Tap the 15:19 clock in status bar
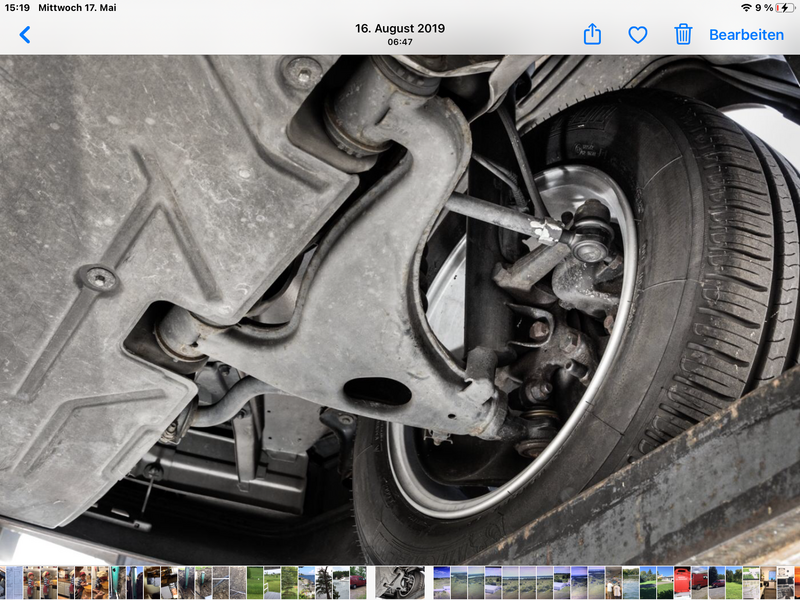The height and width of the screenshot is (600, 800). click(17, 8)
